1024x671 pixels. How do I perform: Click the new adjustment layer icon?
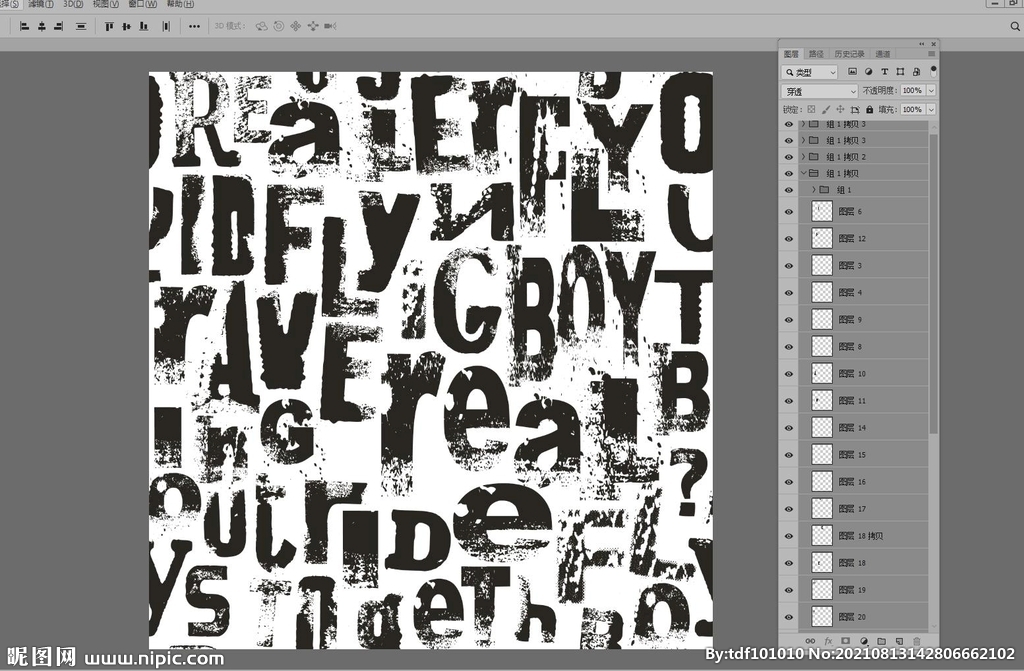(864, 642)
